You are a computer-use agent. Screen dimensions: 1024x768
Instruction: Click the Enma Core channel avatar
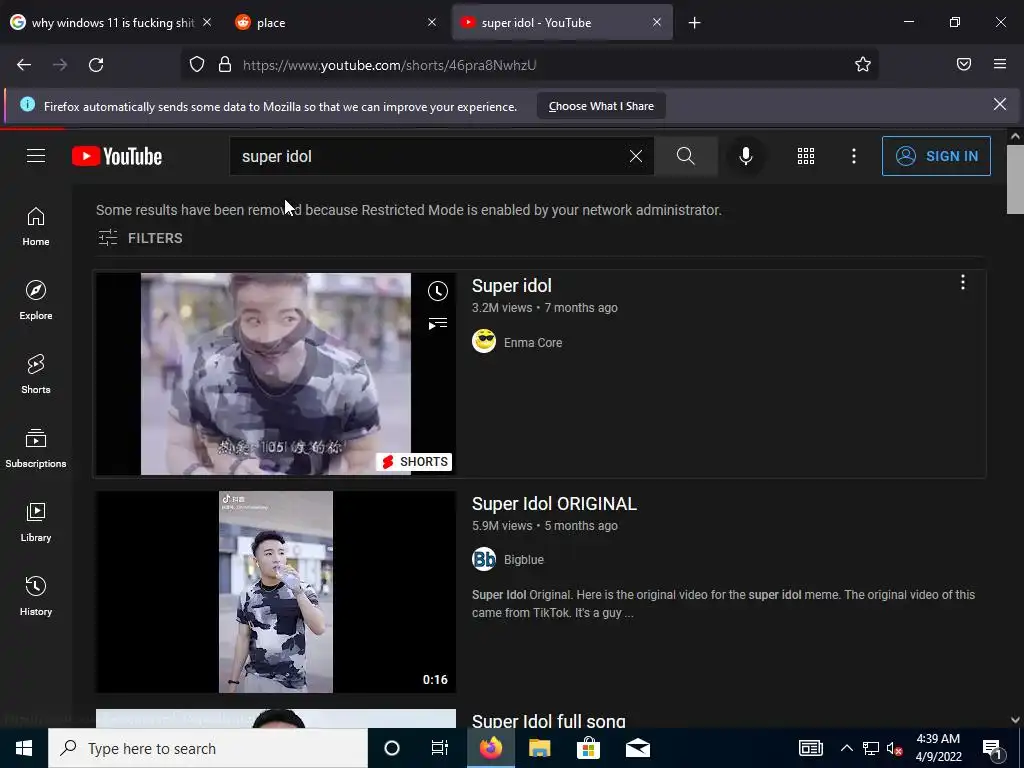pyautogui.click(x=484, y=342)
